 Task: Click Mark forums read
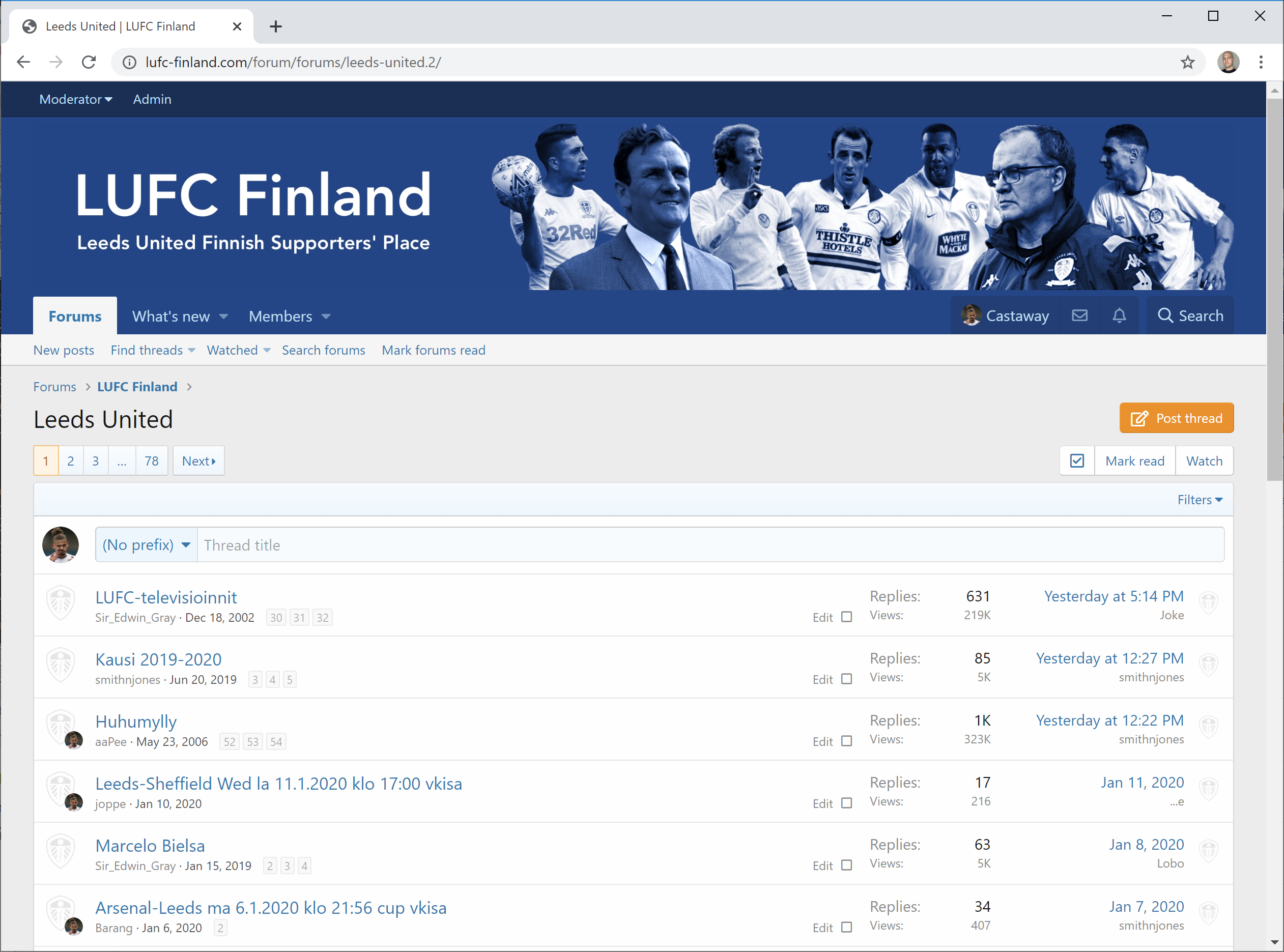tap(434, 350)
